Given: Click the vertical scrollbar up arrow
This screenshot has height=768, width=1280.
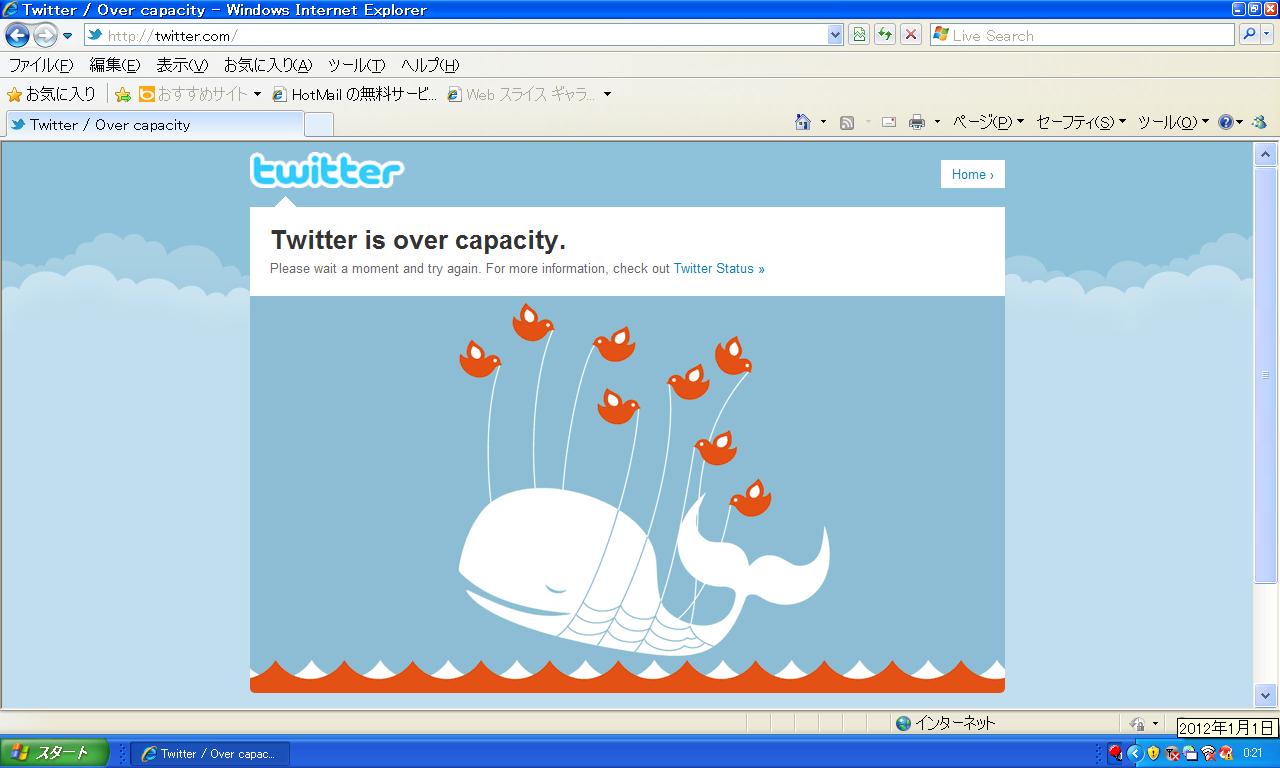Looking at the screenshot, I should click(x=1265, y=154).
